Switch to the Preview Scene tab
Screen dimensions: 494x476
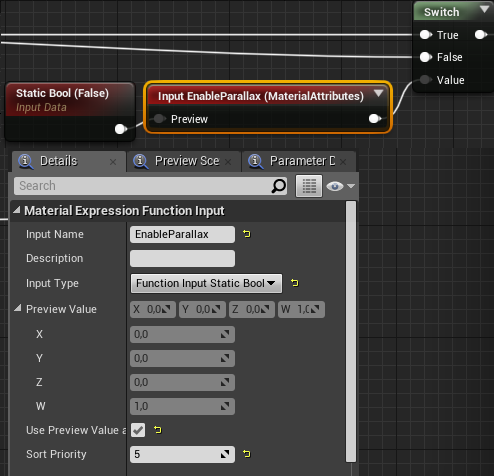click(183, 161)
